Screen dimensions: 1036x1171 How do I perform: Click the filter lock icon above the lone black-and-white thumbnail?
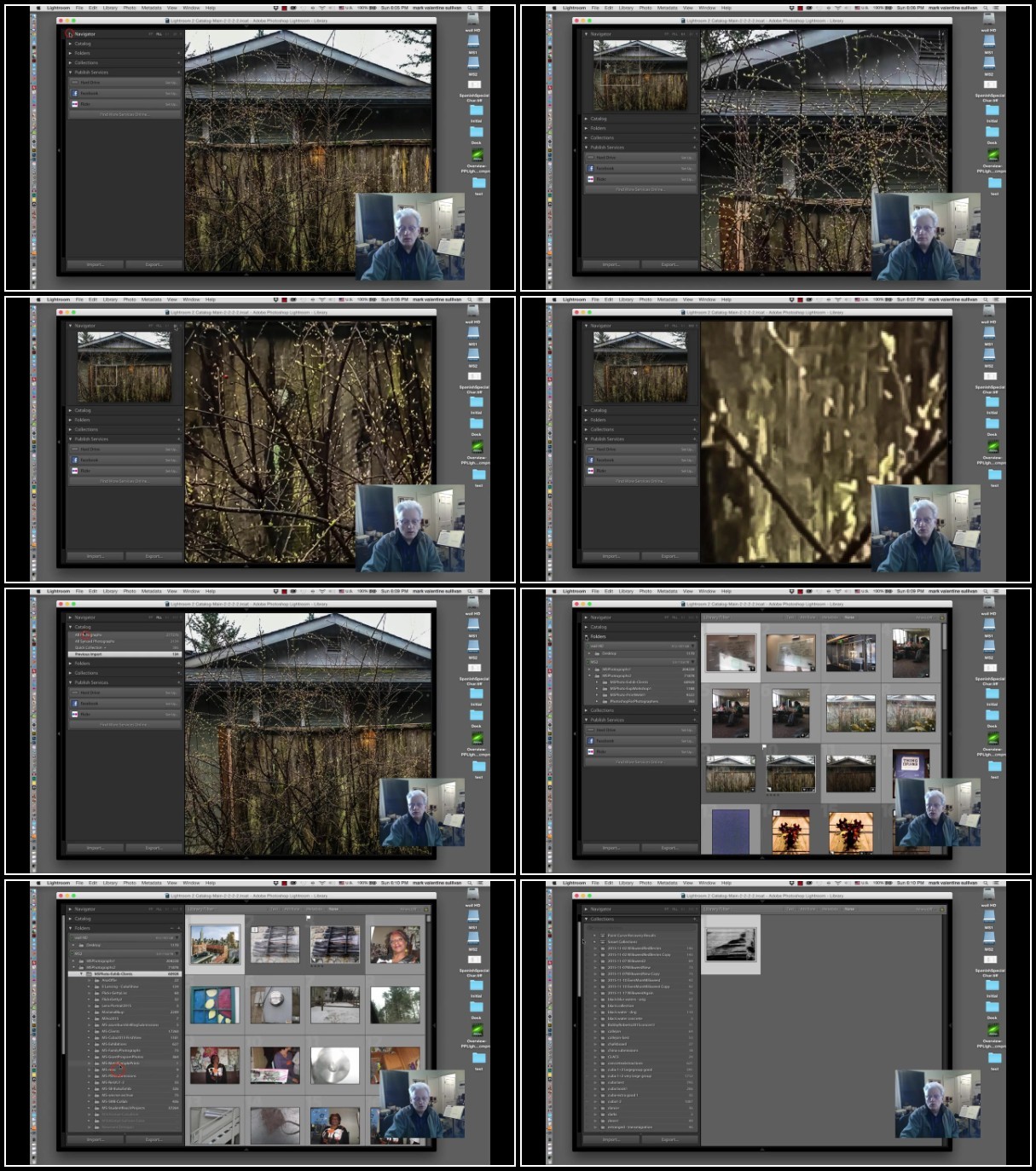click(x=942, y=909)
